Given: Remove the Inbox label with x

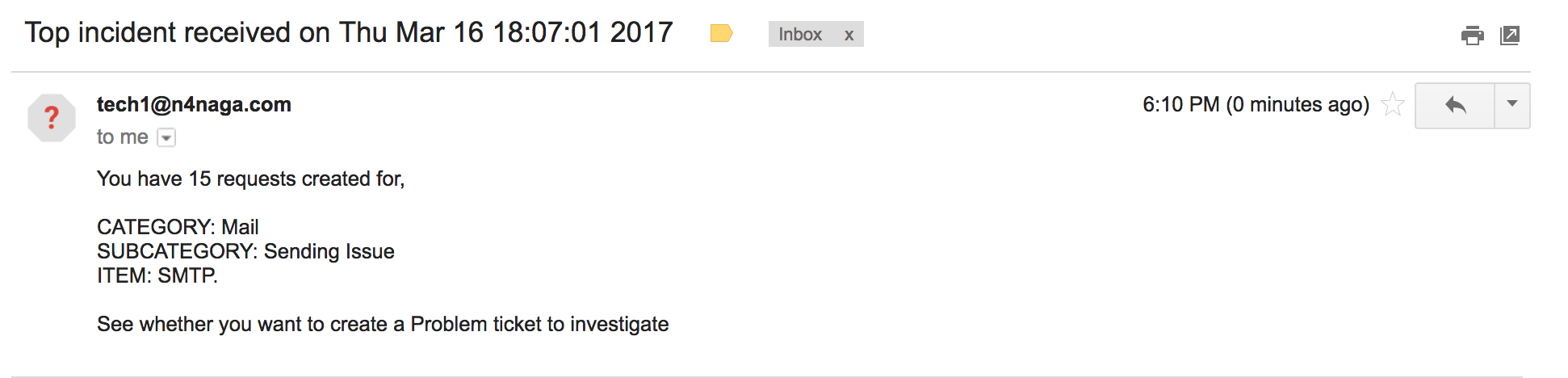Looking at the screenshot, I should (849, 35).
